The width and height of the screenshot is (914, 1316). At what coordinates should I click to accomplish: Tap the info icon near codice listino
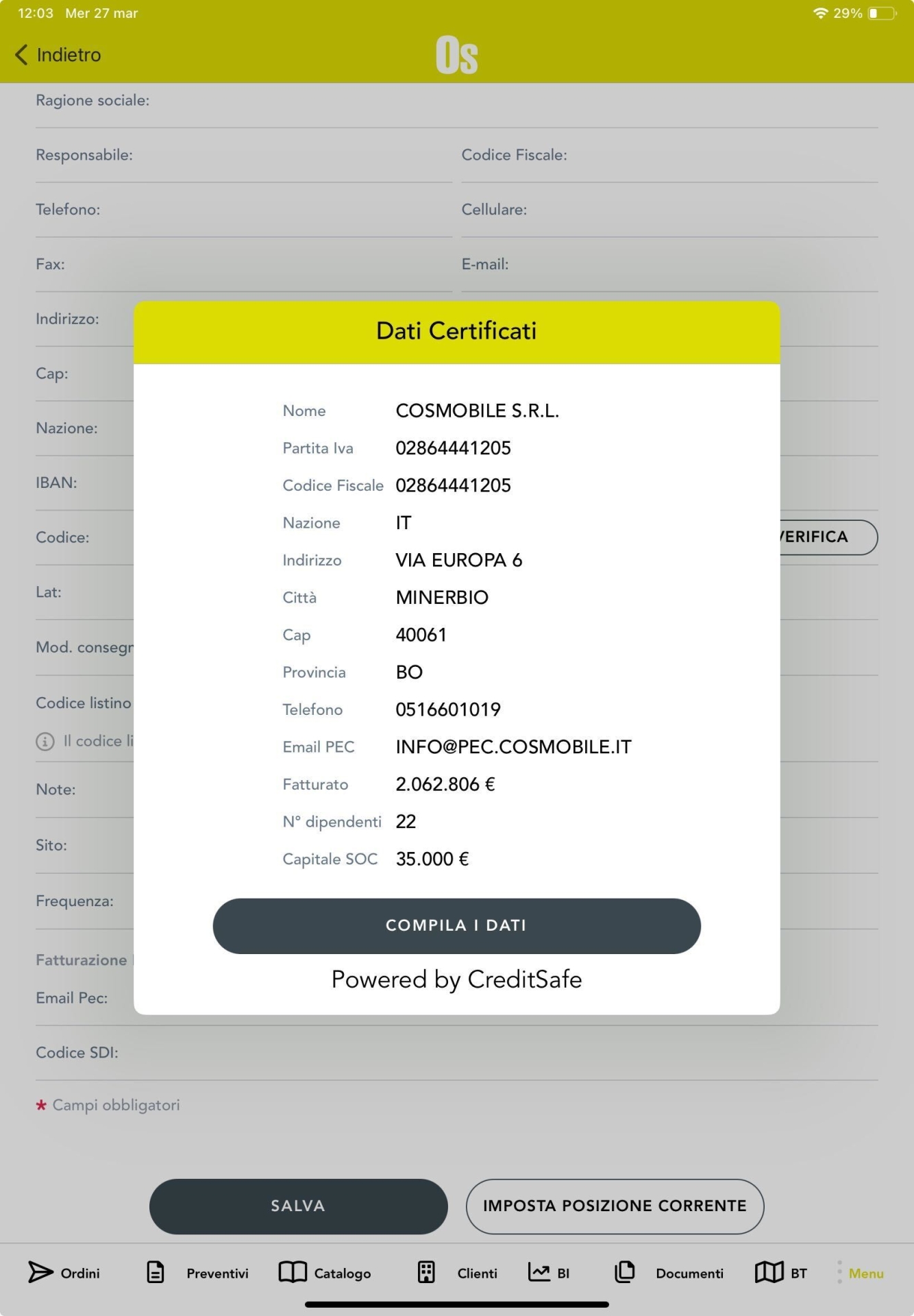pyautogui.click(x=45, y=742)
